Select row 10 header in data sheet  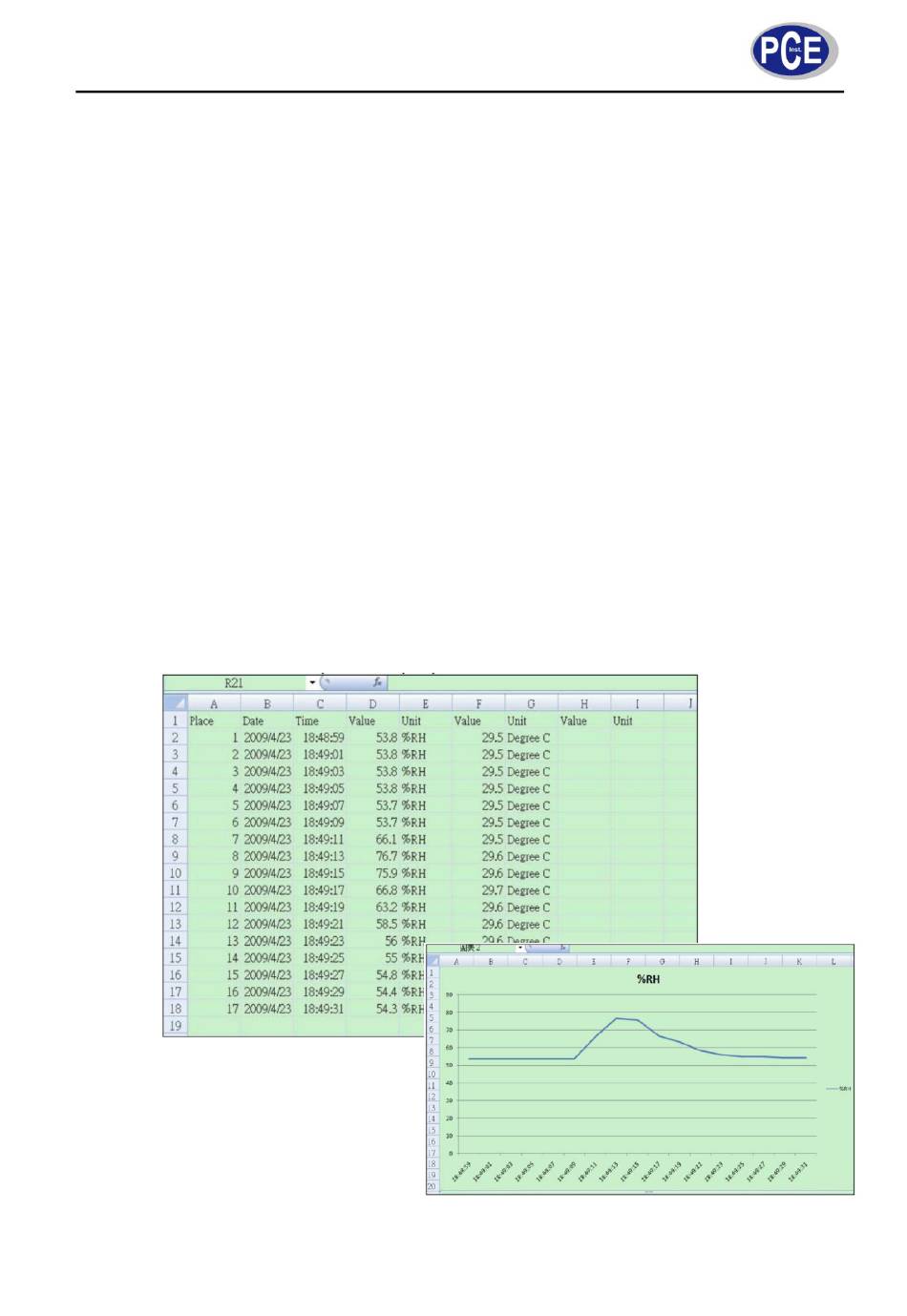(x=175, y=873)
